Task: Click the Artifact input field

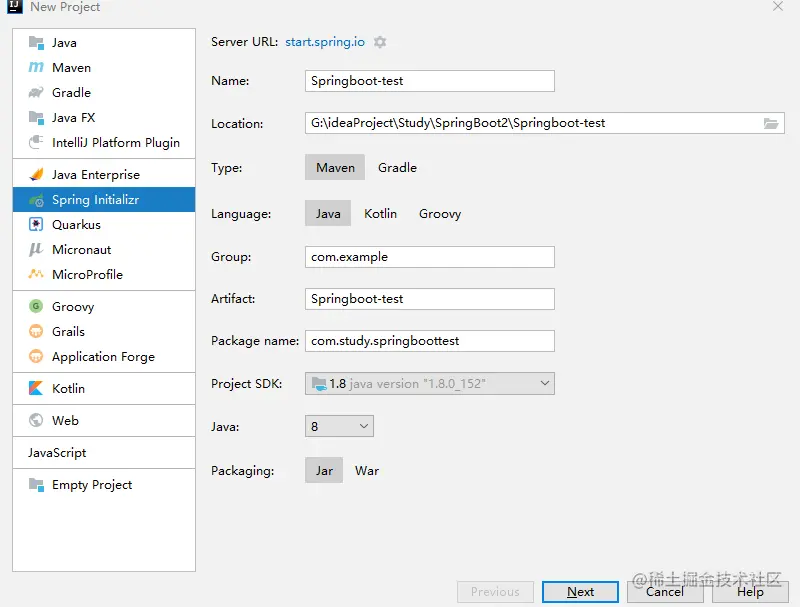Action: (430, 299)
